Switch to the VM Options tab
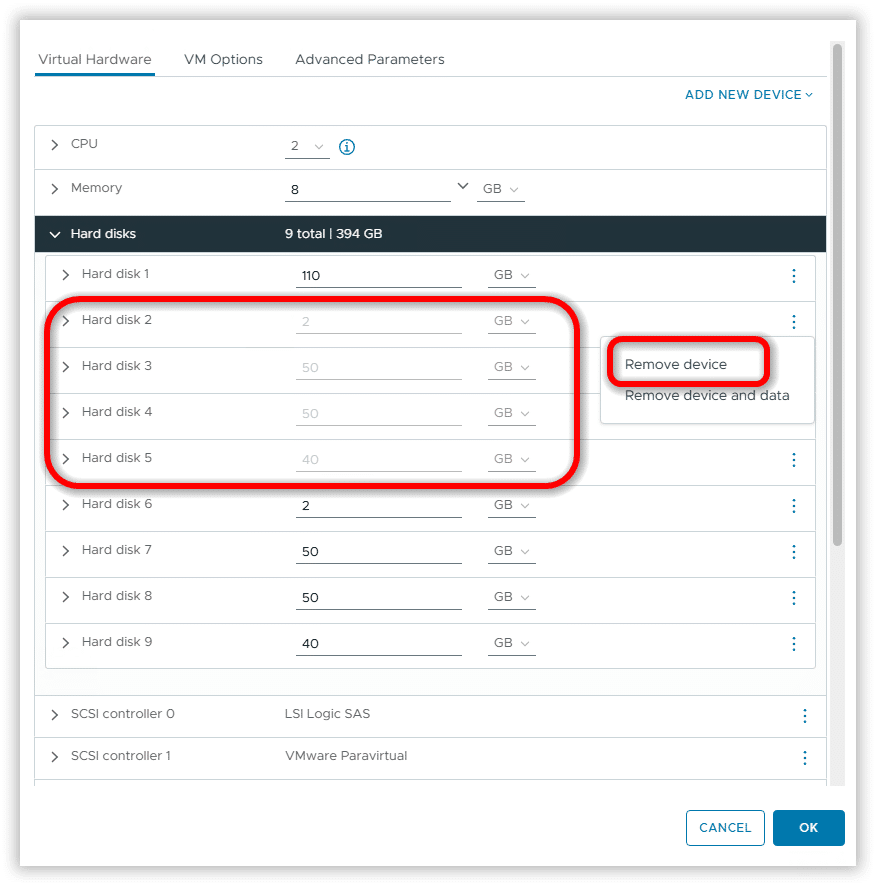The height and width of the screenshot is (886, 876). 223,59
